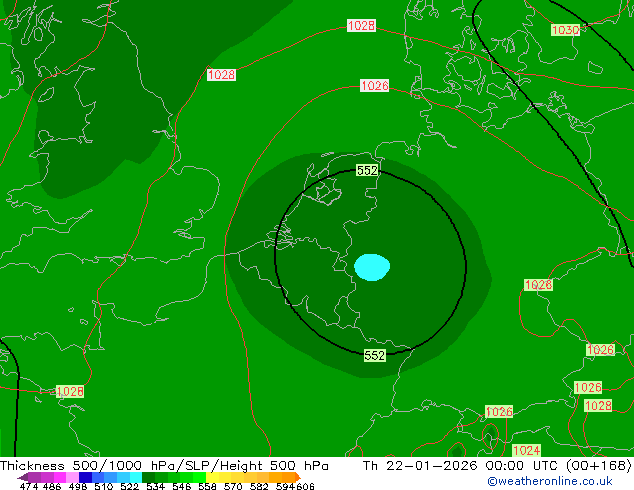
Task: Click the legend value 534
Action: [x=155, y=486]
